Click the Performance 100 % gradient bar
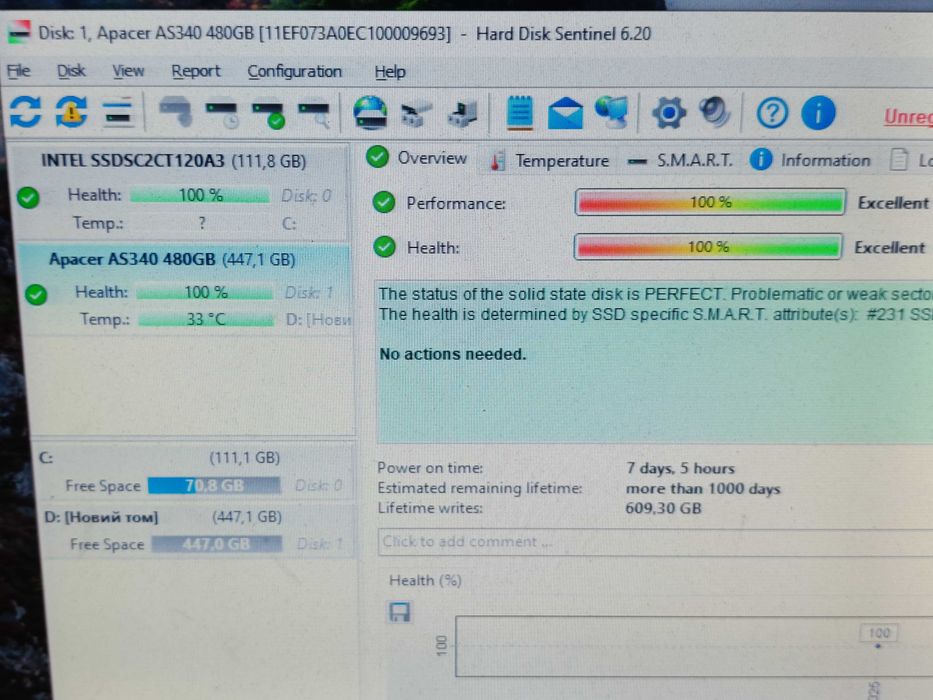This screenshot has width=933, height=700. (710, 202)
